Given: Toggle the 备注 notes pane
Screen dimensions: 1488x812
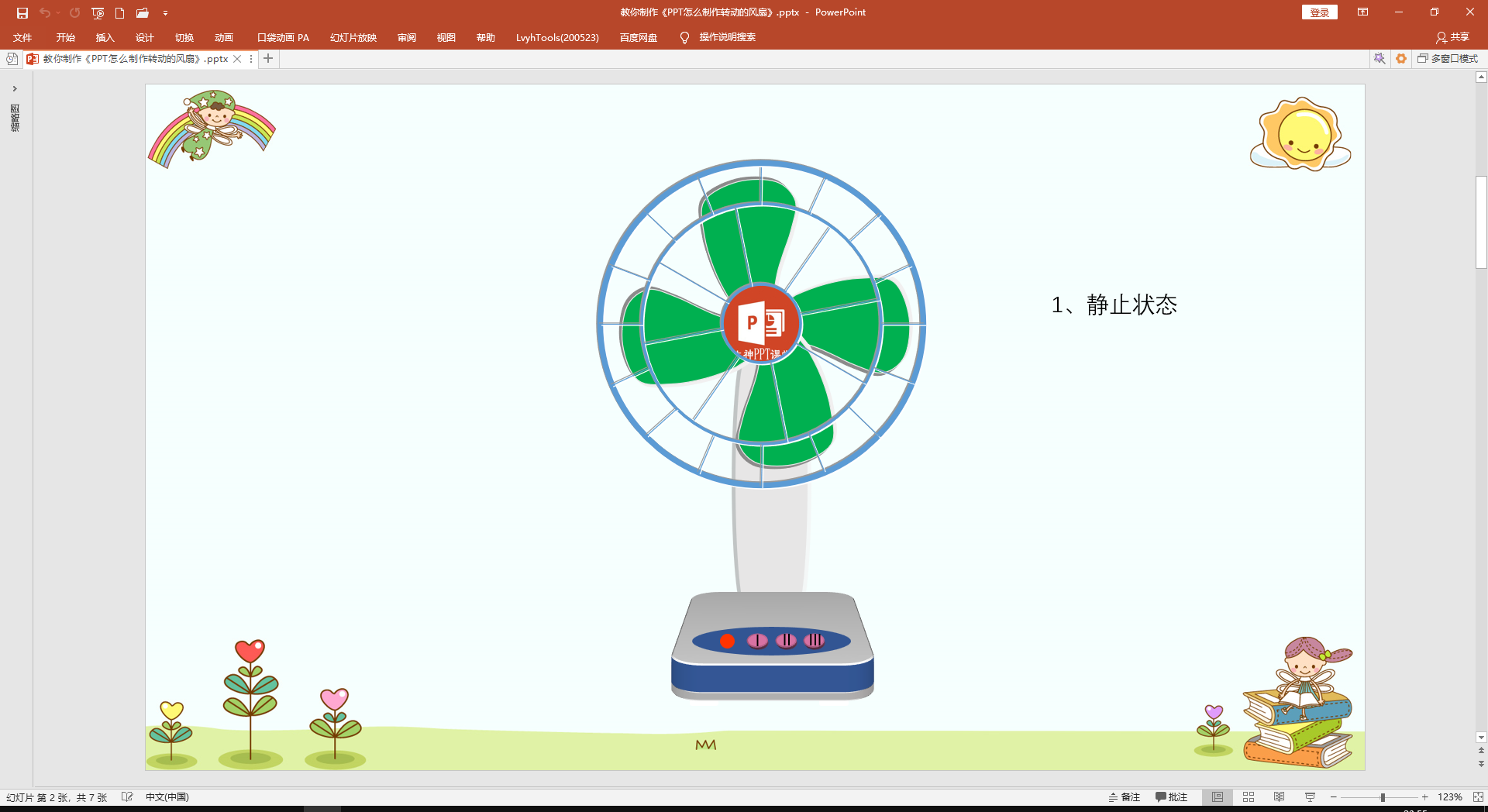Looking at the screenshot, I should click(x=1125, y=797).
